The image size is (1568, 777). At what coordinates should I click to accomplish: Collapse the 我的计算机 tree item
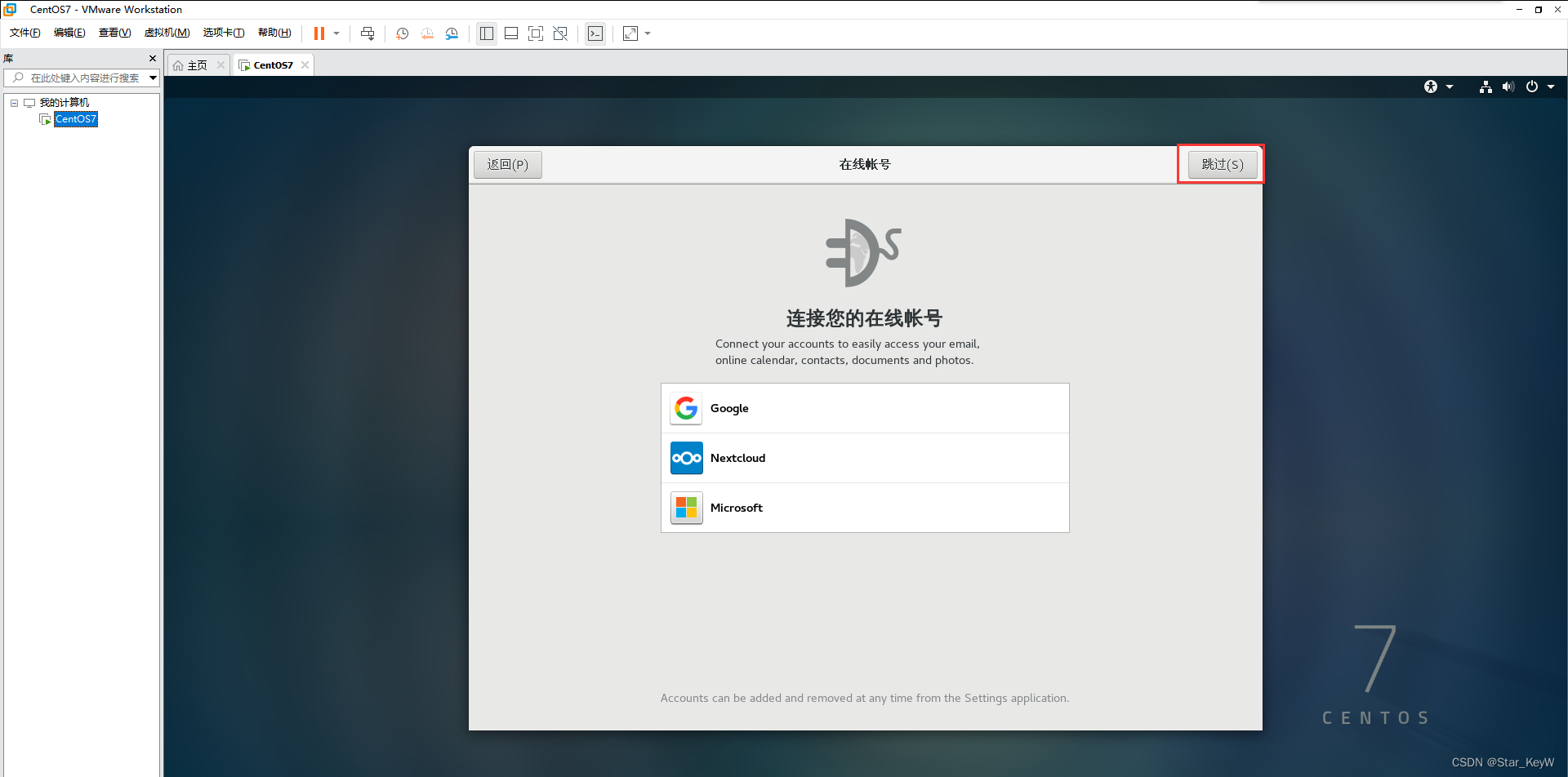[14, 102]
